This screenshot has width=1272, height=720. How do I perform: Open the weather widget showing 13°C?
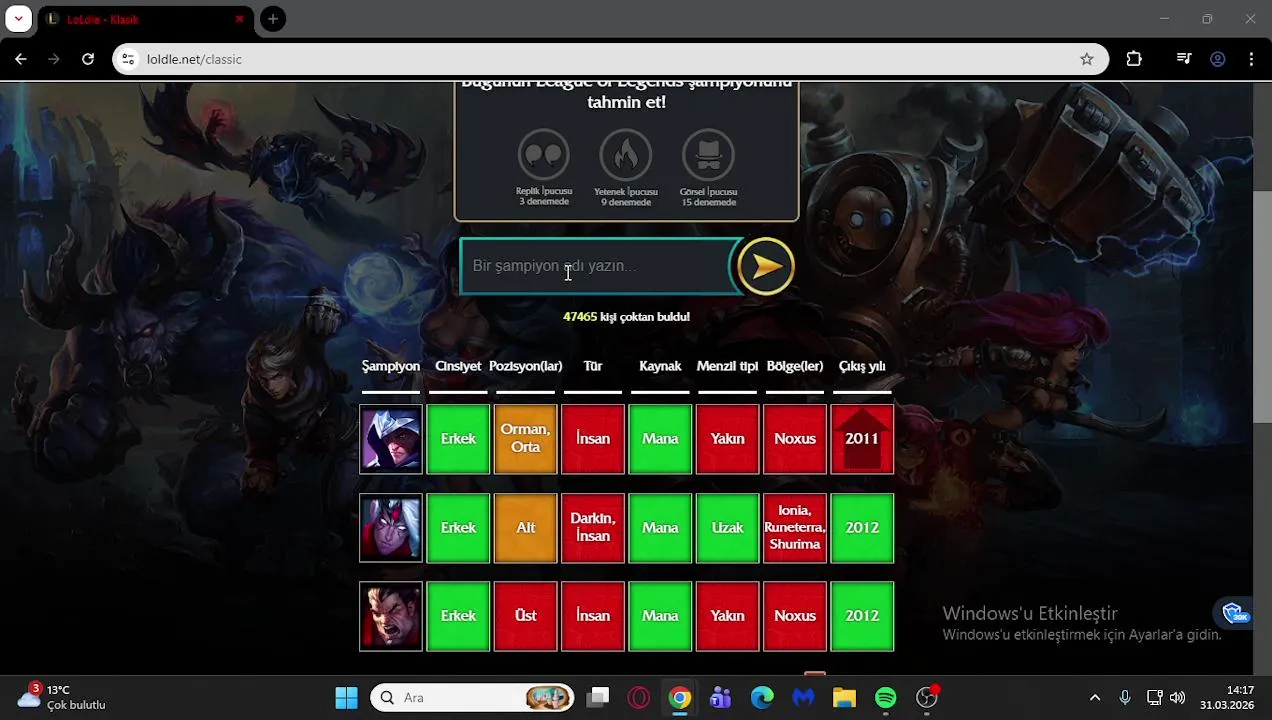62,697
